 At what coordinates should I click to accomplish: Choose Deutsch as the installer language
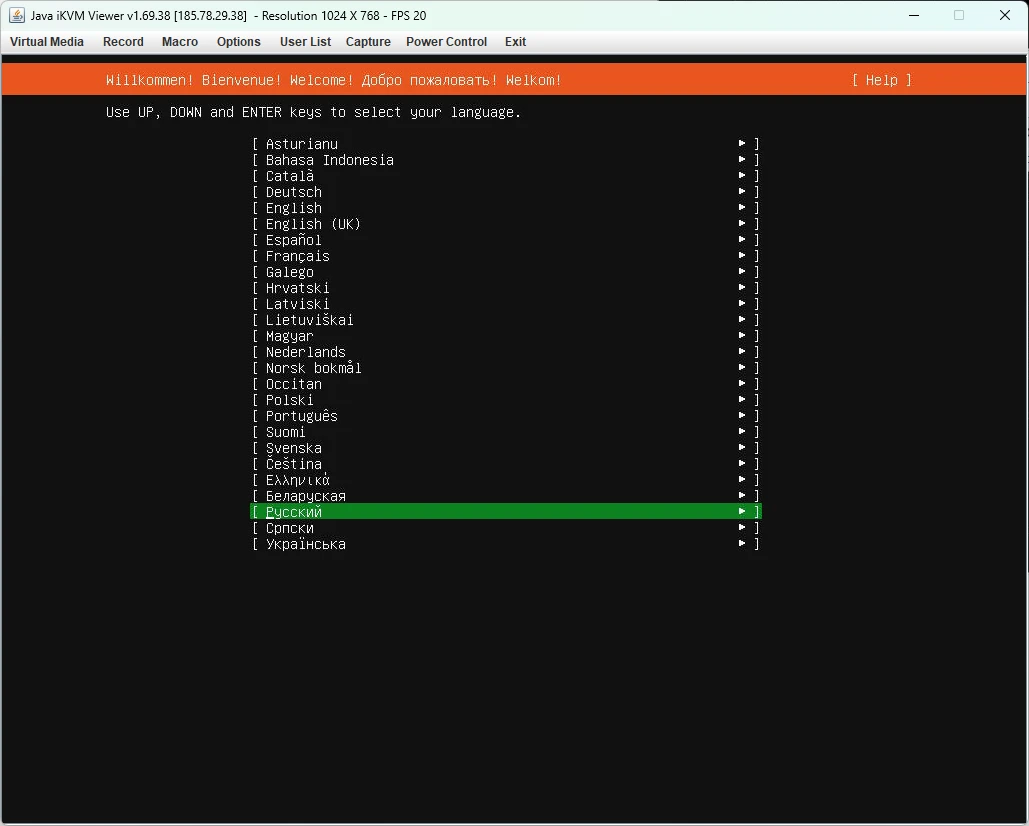pos(294,192)
